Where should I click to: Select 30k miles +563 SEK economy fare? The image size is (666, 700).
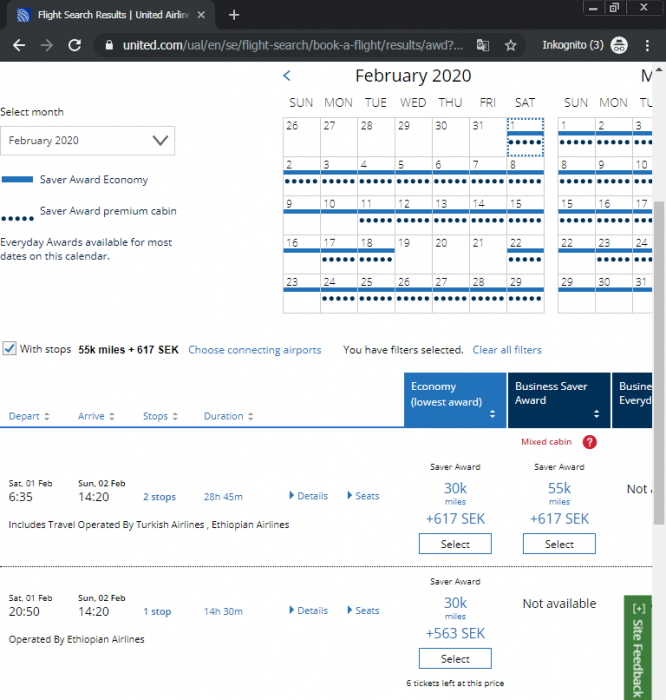[x=455, y=659]
